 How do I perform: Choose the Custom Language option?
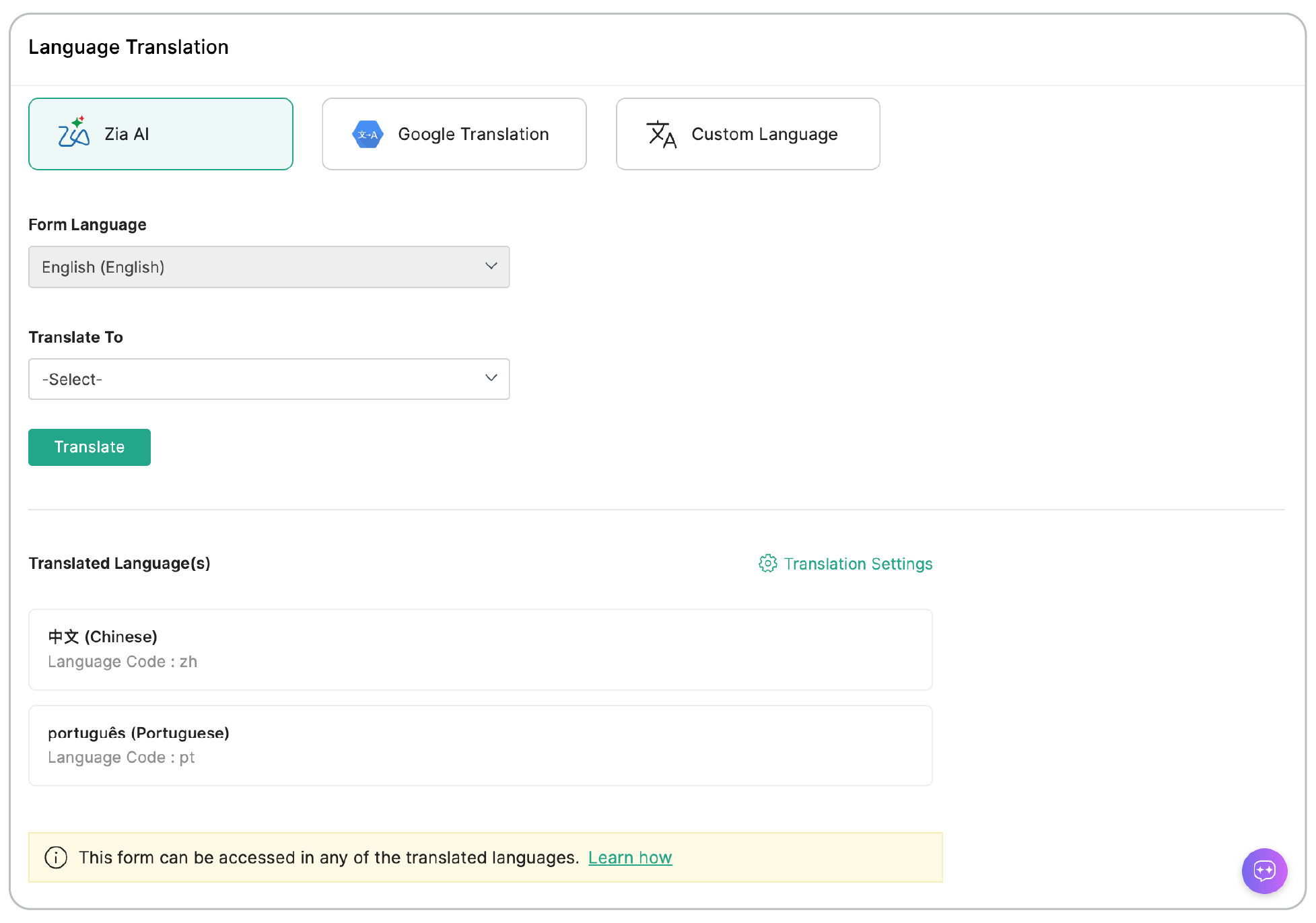(x=748, y=134)
